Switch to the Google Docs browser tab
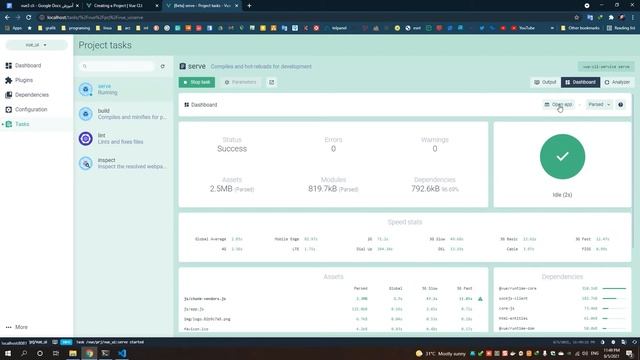This screenshot has height=360, width=640. 43,6
